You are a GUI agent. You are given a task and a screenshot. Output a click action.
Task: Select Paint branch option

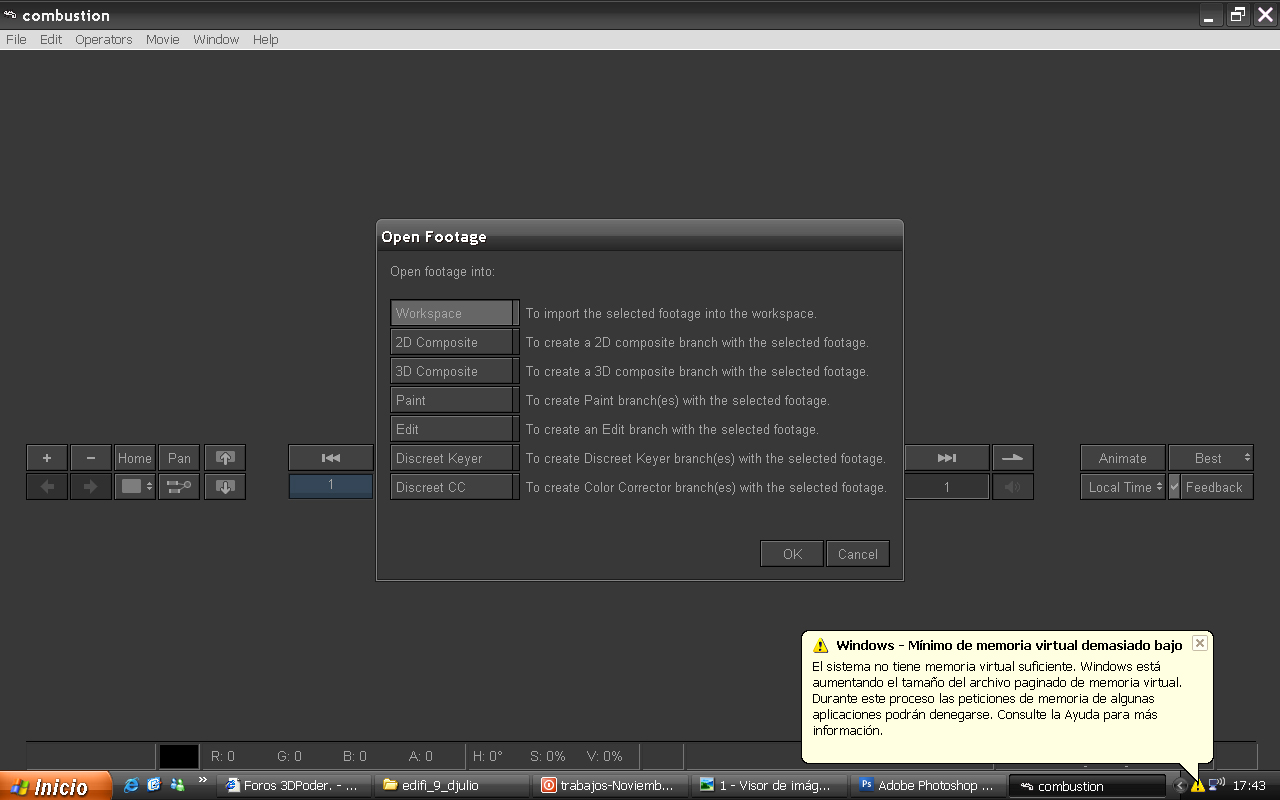click(x=455, y=400)
